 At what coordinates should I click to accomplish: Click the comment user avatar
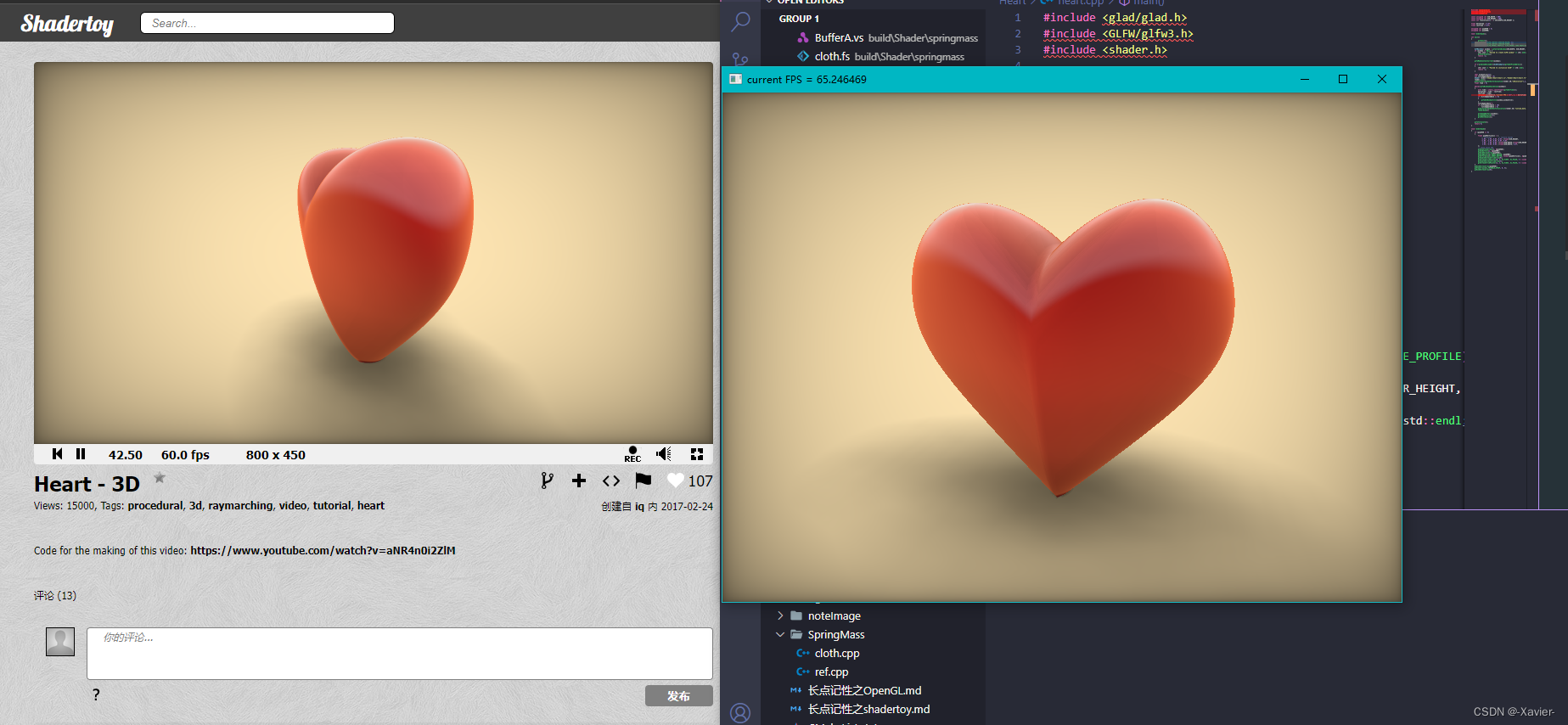click(60, 642)
